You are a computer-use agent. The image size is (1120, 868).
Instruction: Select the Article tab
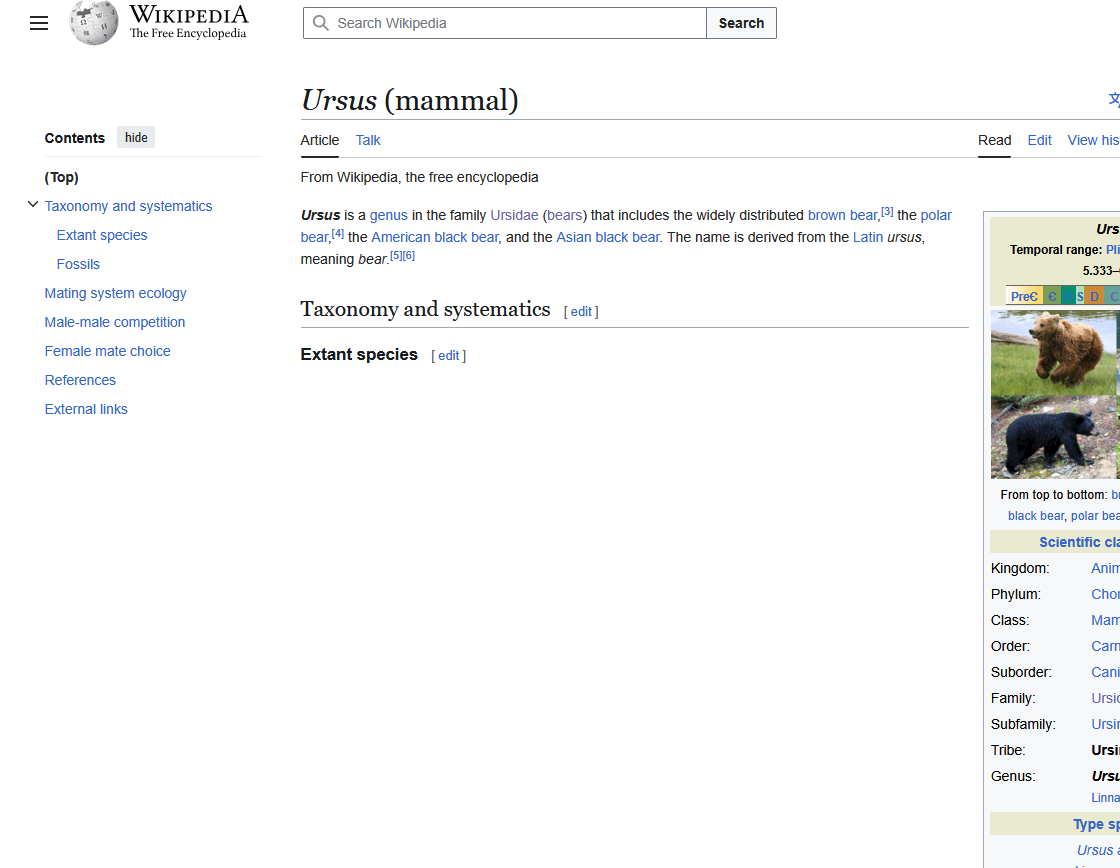[320, 140]
